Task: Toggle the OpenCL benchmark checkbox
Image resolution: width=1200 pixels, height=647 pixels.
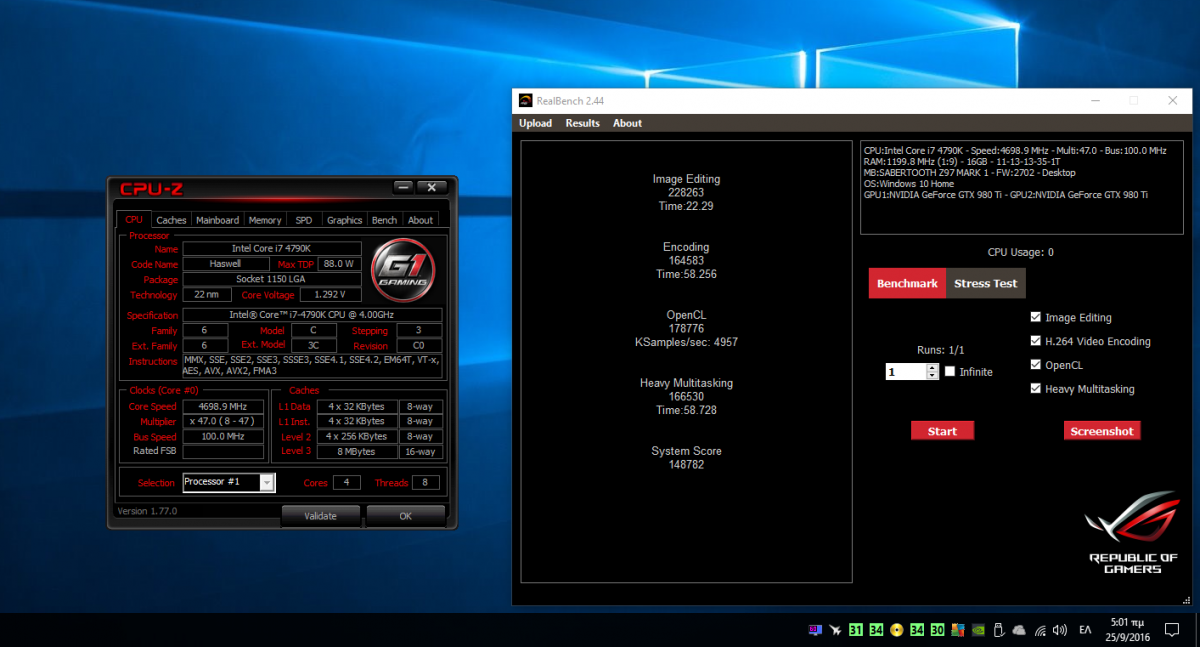Action: [x=1036, y=365]
